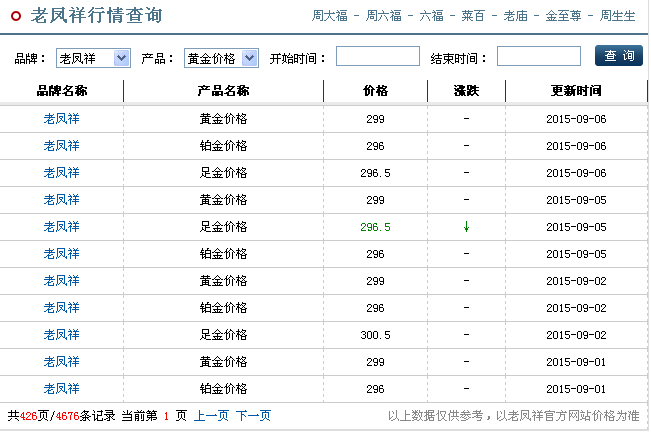Open the 周六福 link at top

pyautogui.click(x=384, y=16)
